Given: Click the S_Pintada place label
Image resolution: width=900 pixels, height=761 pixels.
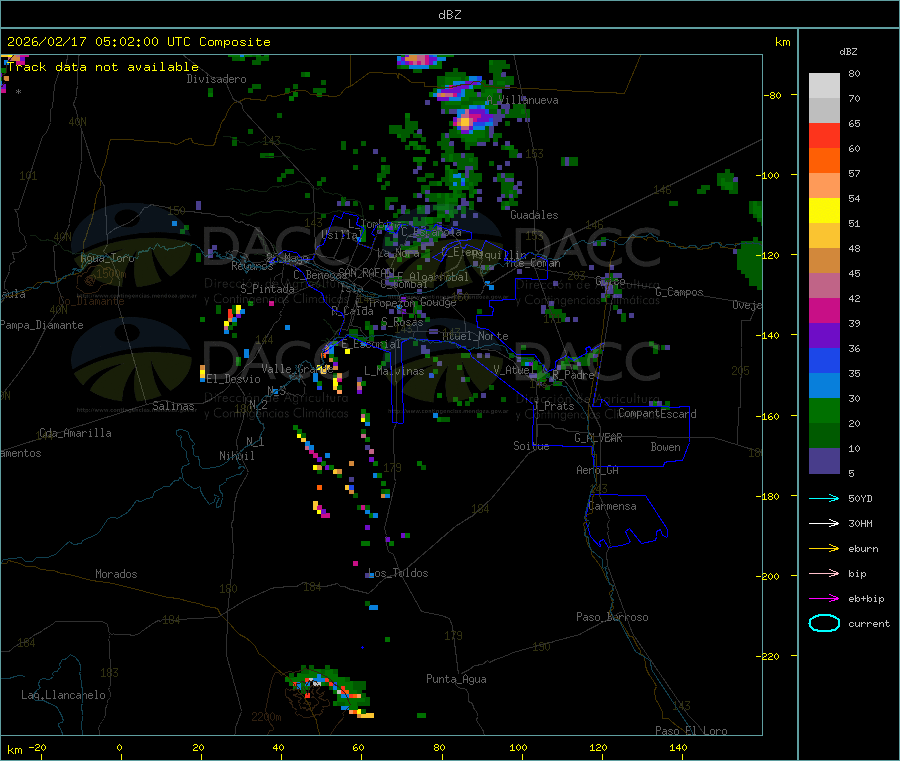Looking at the screenshot, I should tap(267, 289).
